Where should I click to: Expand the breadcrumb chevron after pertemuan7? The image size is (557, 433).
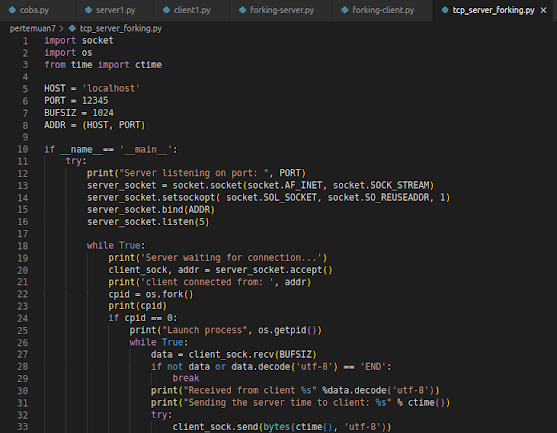coord(62,28)
